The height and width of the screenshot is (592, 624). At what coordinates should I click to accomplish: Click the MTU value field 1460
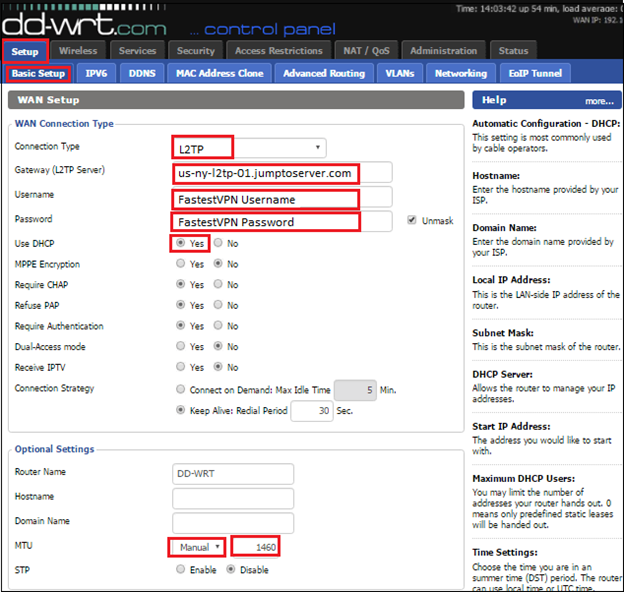(x=256, y=547)
